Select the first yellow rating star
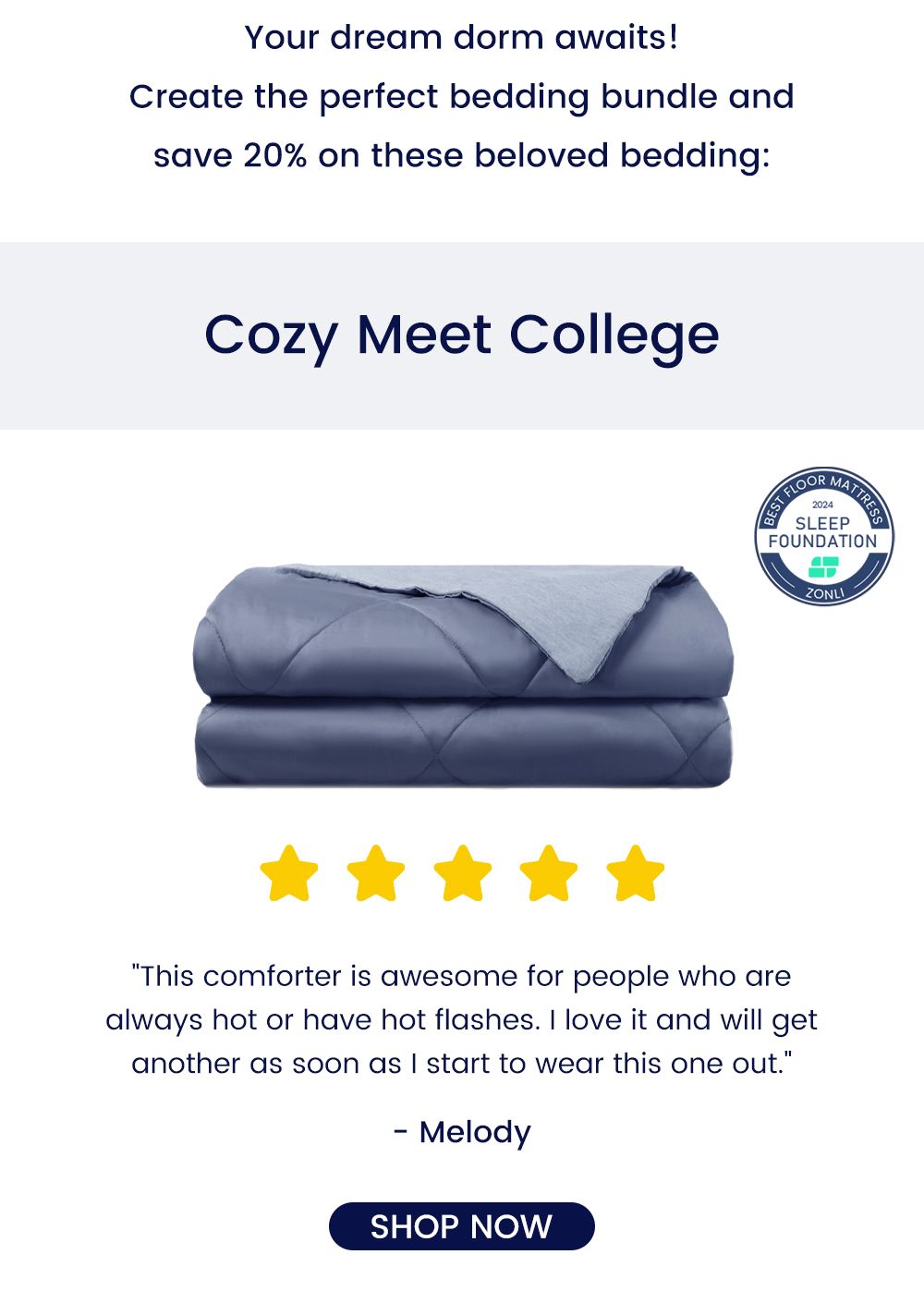Viewport: 924px width, 1291px height. click(289, 872)
